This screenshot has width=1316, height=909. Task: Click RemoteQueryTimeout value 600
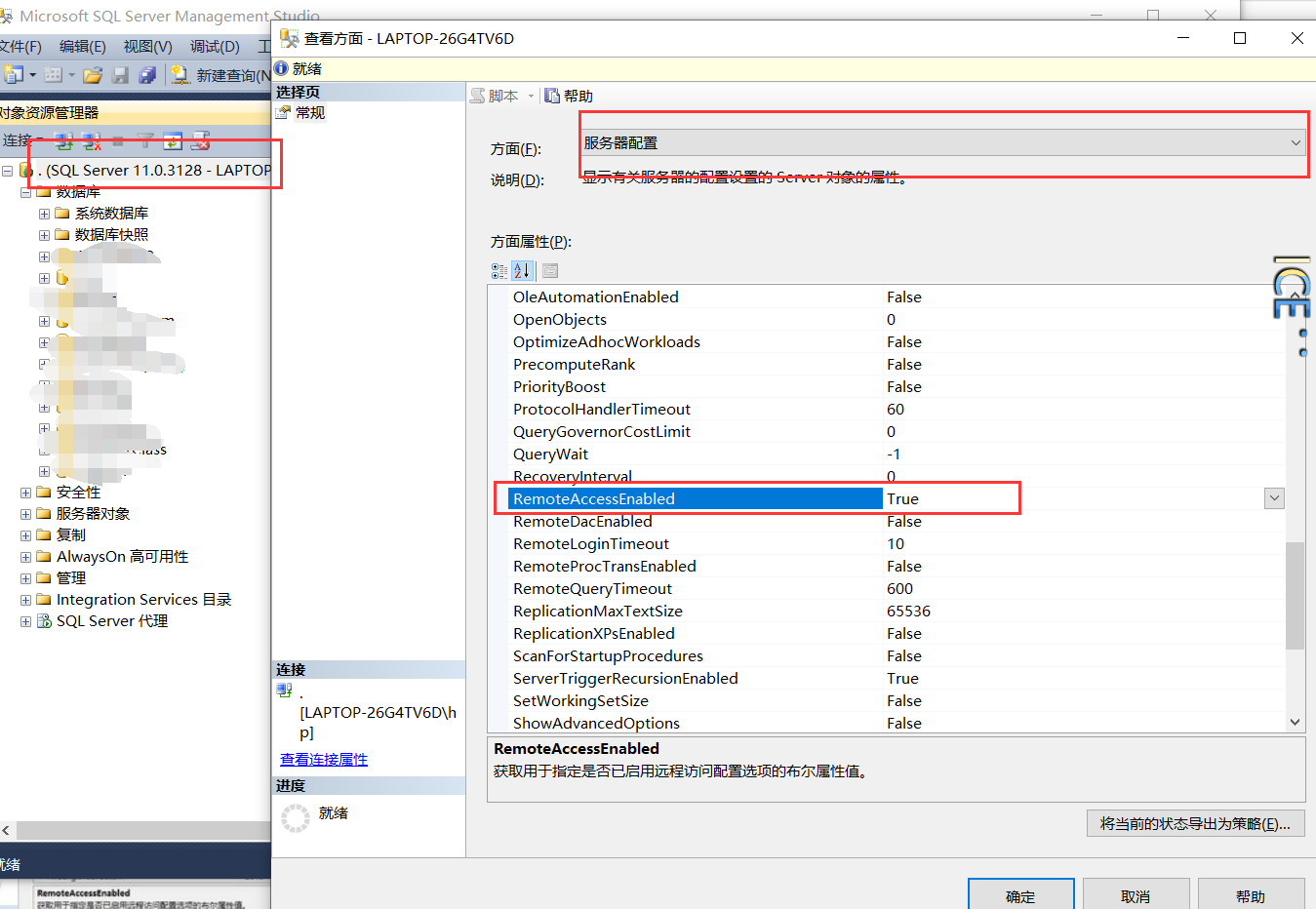[899, 588]
